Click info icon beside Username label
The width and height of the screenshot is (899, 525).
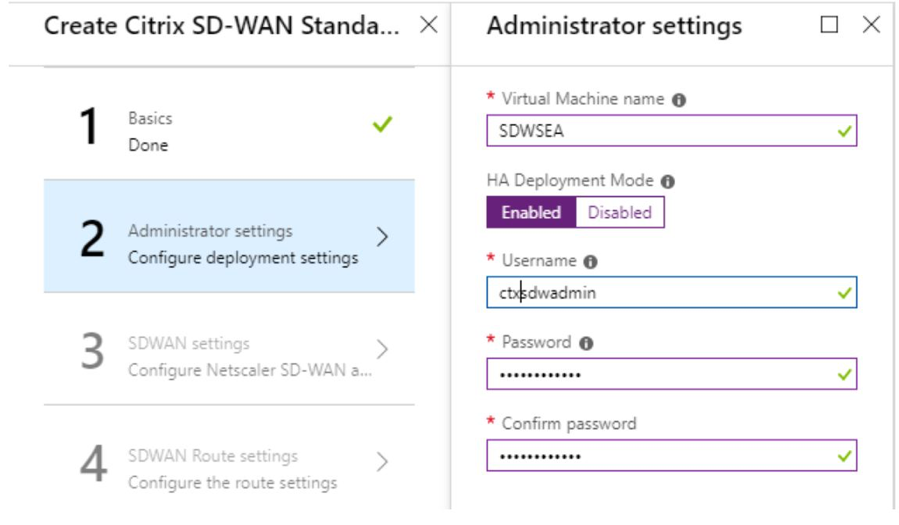point(591,262)
